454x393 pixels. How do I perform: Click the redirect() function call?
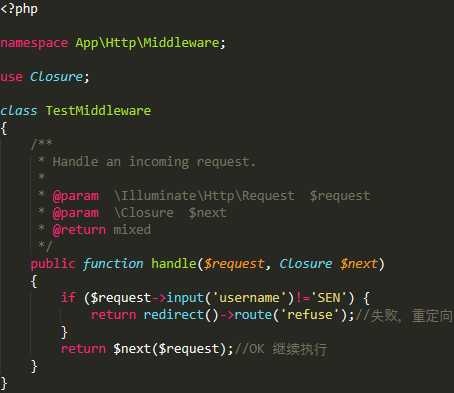(181, 315)
